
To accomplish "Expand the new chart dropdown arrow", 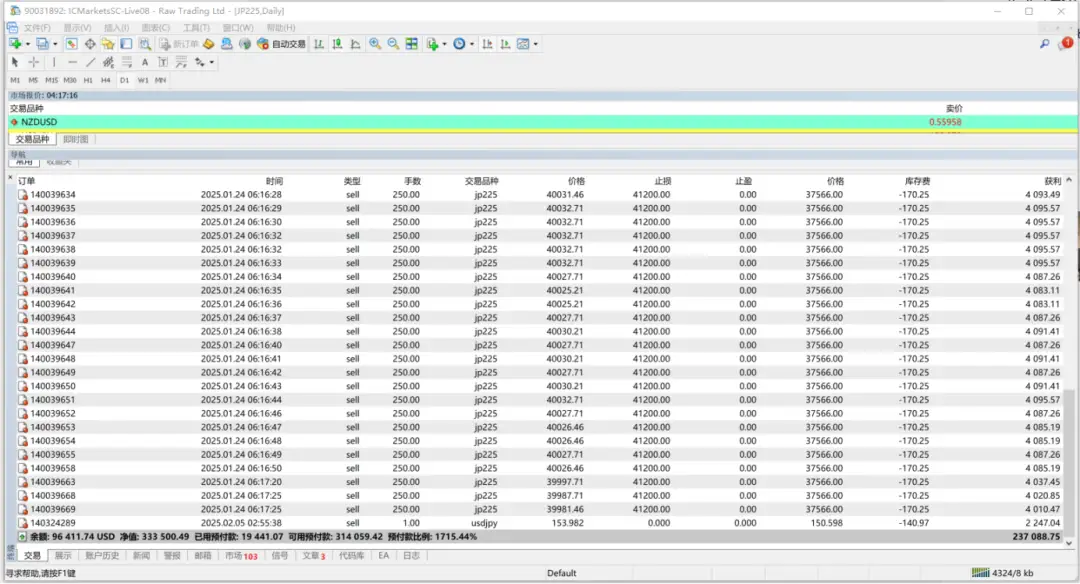I will click(x=28, y=44).
